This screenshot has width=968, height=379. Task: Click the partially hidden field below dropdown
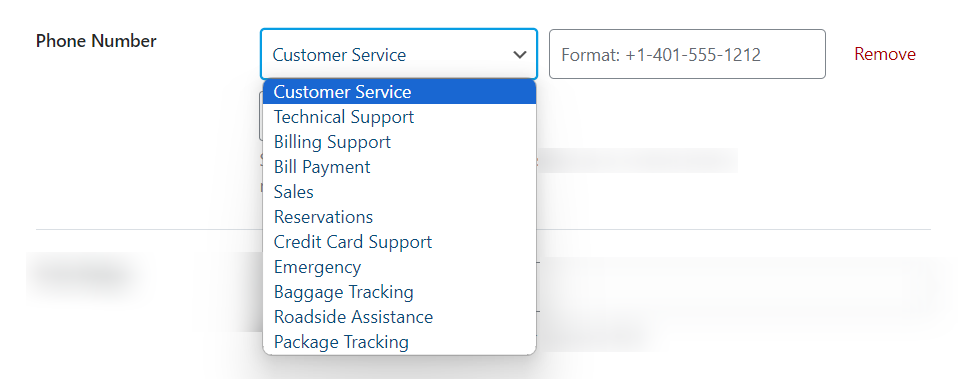pos(261,116)
